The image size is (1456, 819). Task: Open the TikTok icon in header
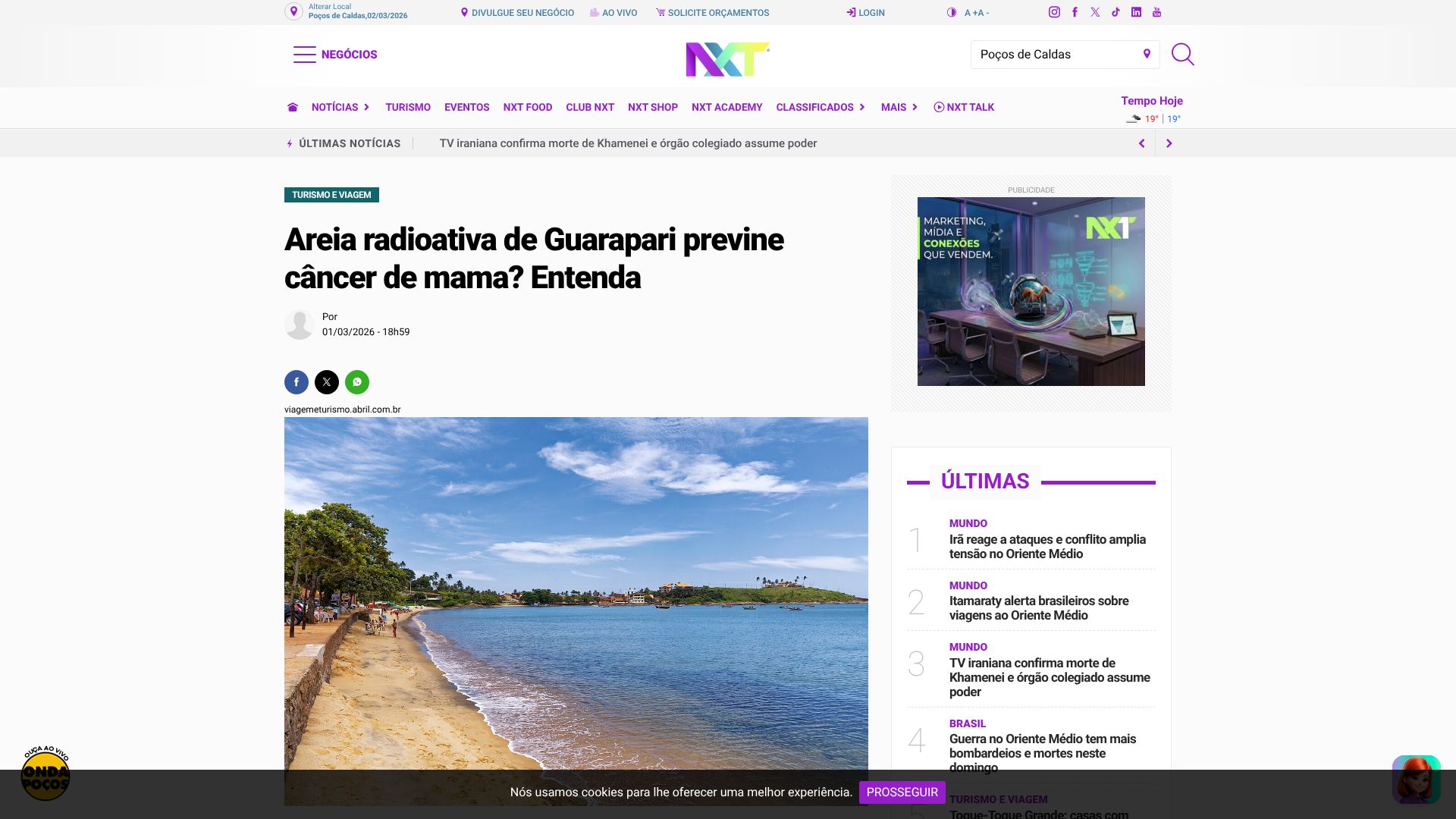pos(1116,12)
